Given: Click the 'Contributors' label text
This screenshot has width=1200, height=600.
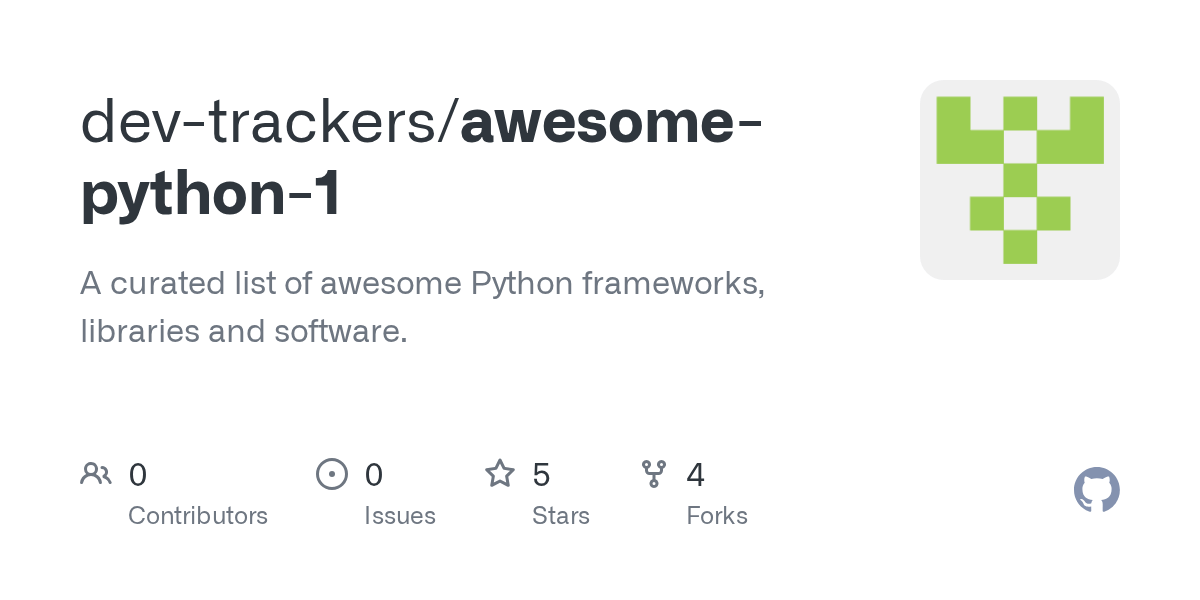Looking at the screenshot, I should (198, 516).
